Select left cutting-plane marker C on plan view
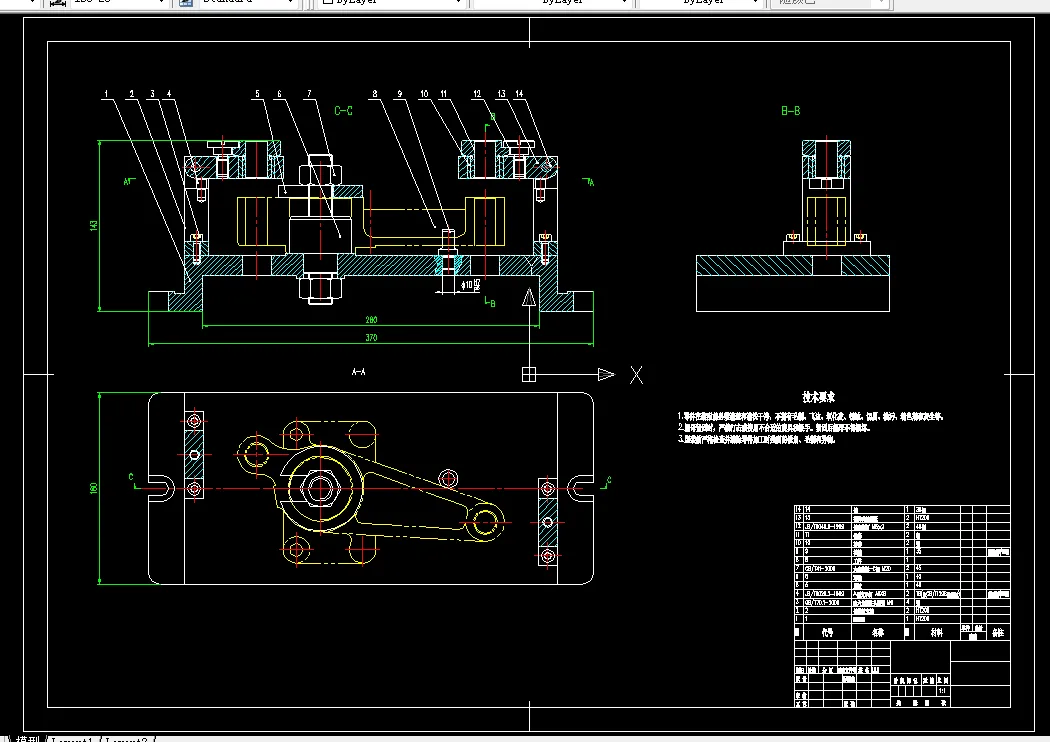The image size is (1050, 742). click(x=133, y=480)
